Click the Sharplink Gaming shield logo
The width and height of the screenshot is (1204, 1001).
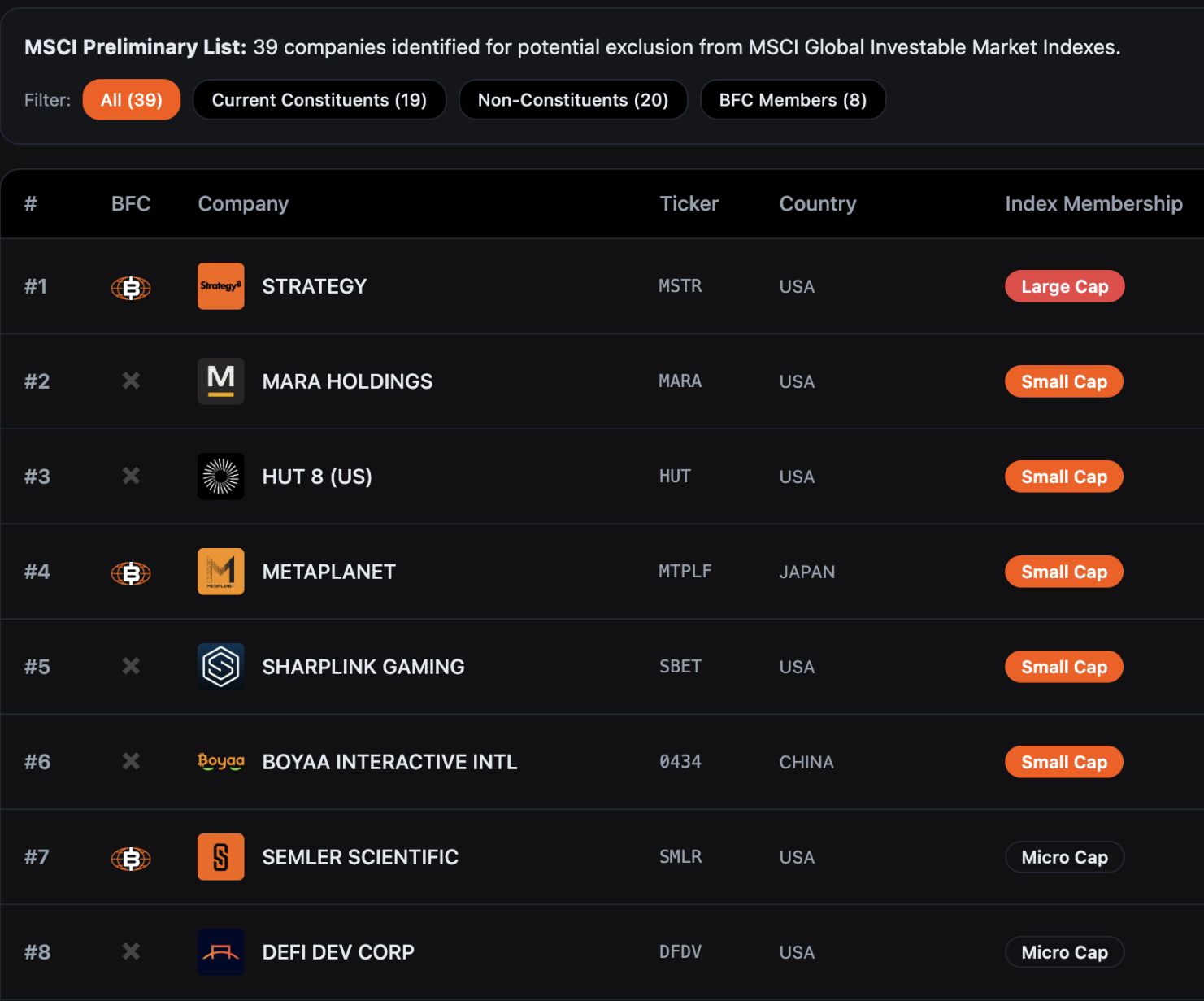(x=220, y=666)
